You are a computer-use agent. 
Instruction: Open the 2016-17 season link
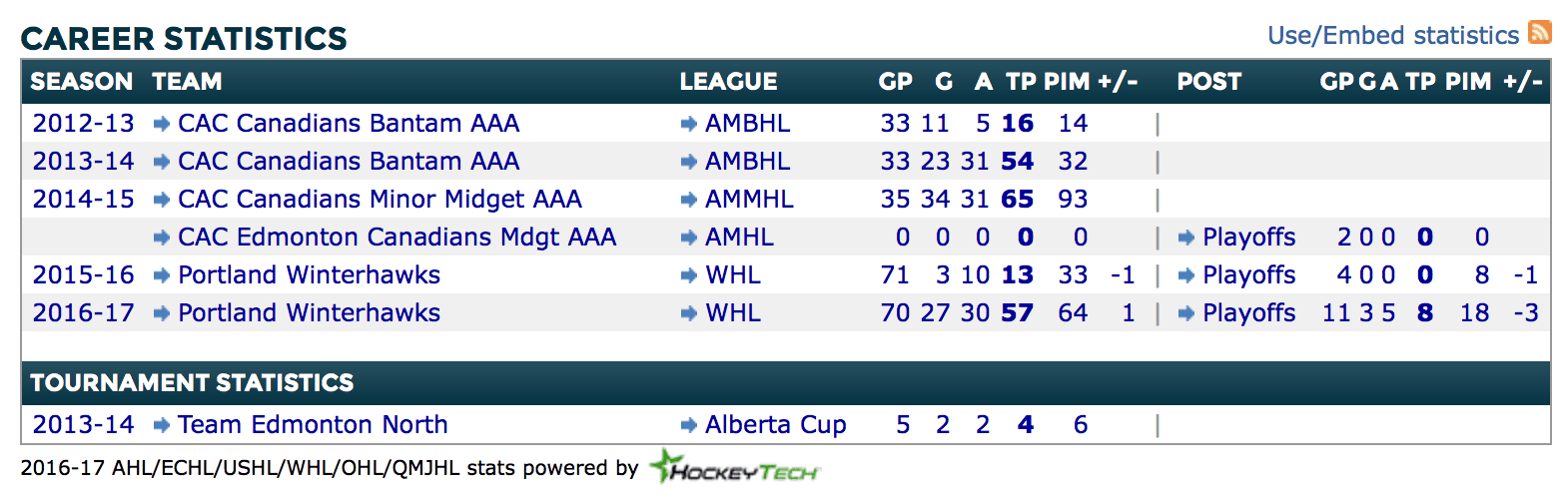click(x=83, y=313)
